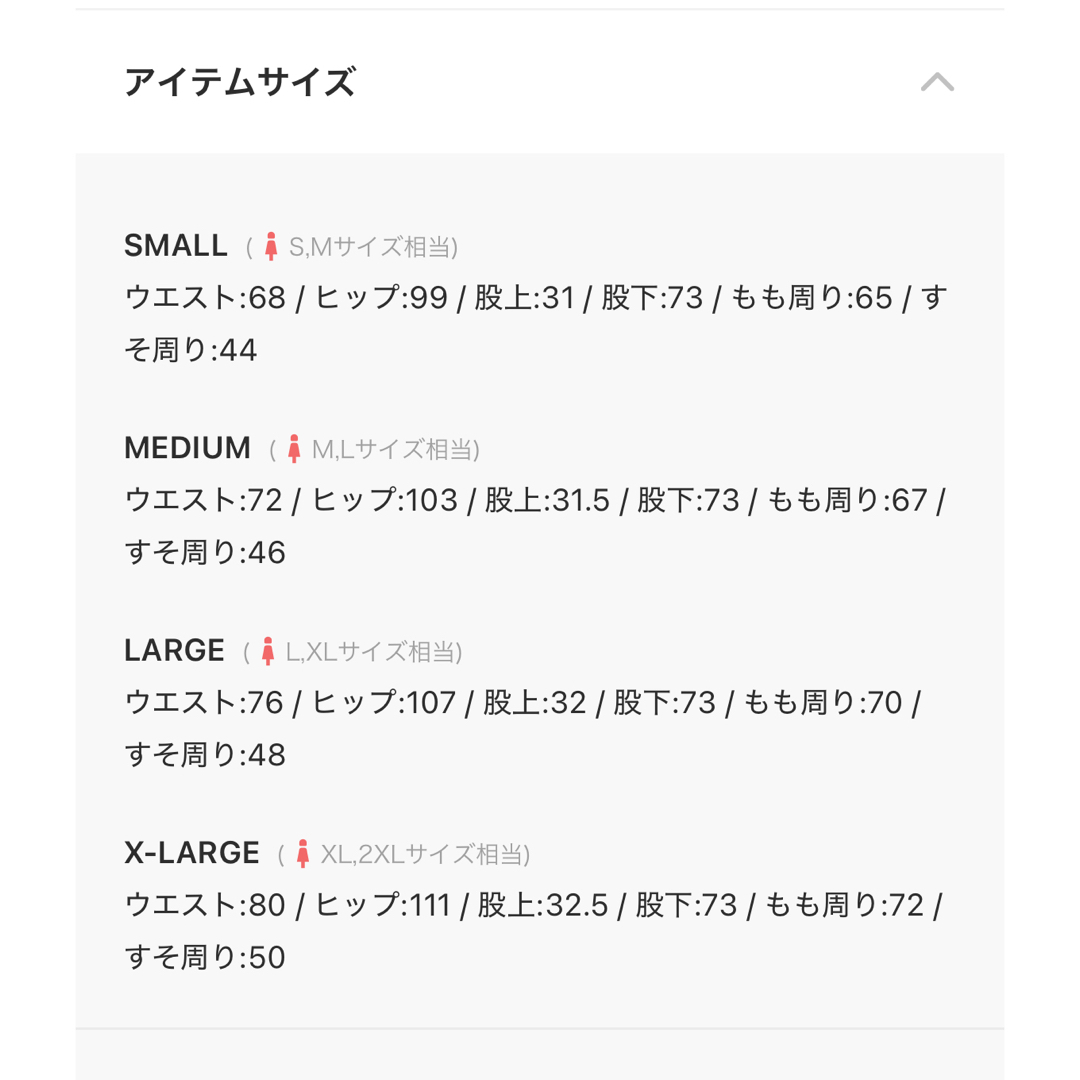Click SMALL measurements starting ウエスト:68

[536, 324]
